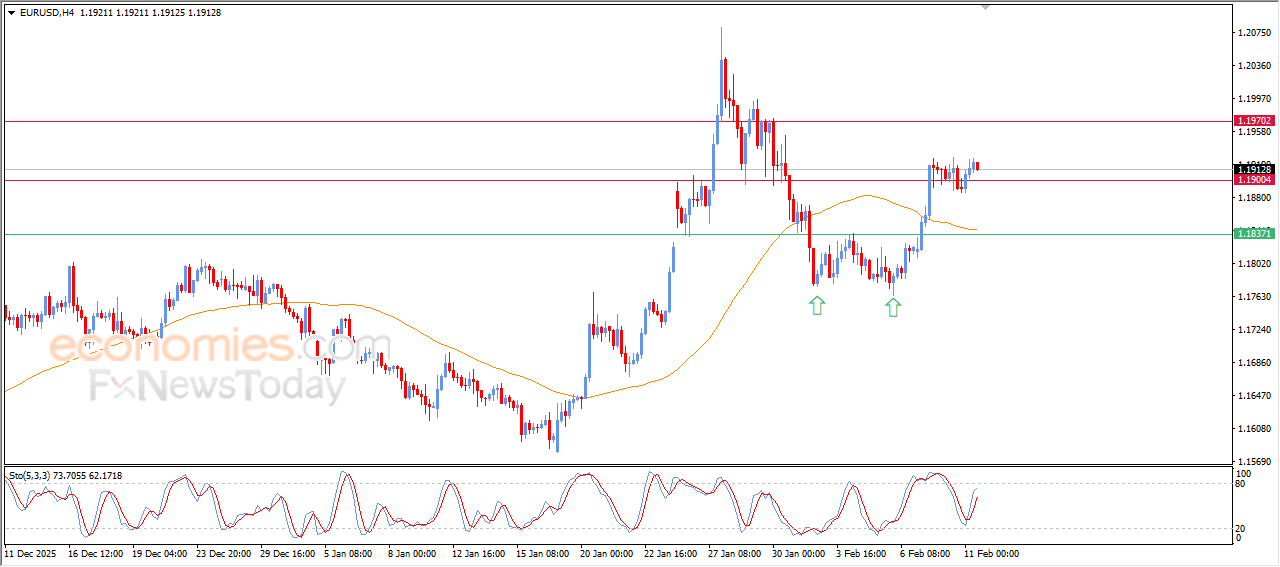This screenshot has height=567, width=1280.
Task: Click the EURUSD,H4 chart title text
Action: [x=47, y=13]
